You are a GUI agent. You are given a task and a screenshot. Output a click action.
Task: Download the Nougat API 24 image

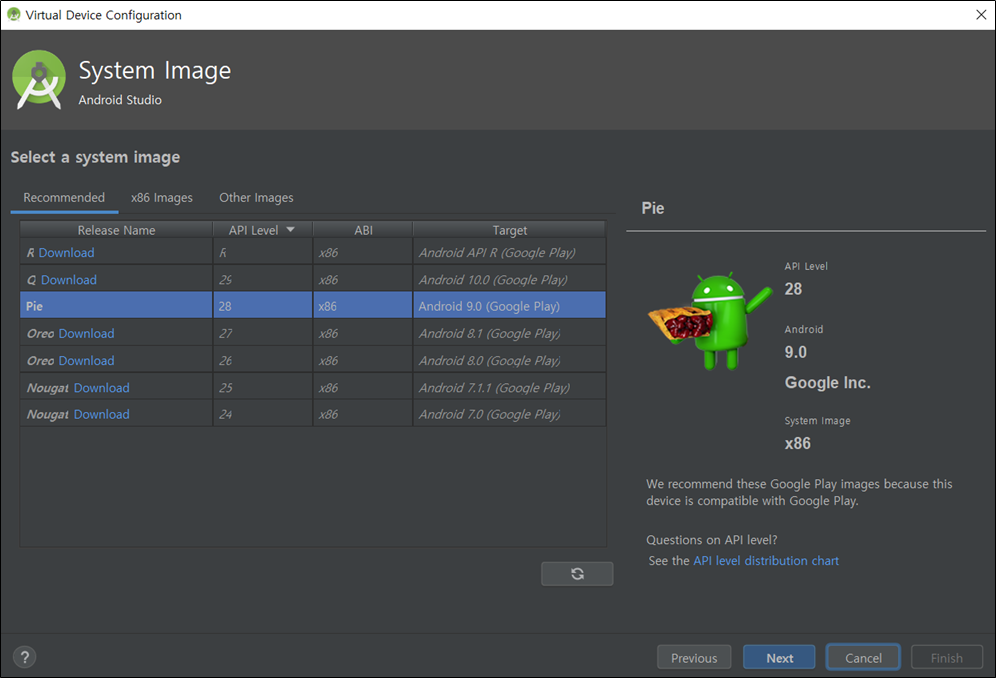[102, 414]
